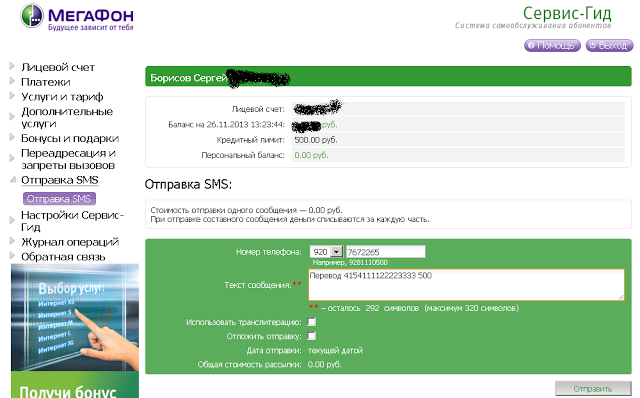Screen dimensions: 640x398
Task: Open Журнал операций menu item
Action: click(x=70, y=242)
